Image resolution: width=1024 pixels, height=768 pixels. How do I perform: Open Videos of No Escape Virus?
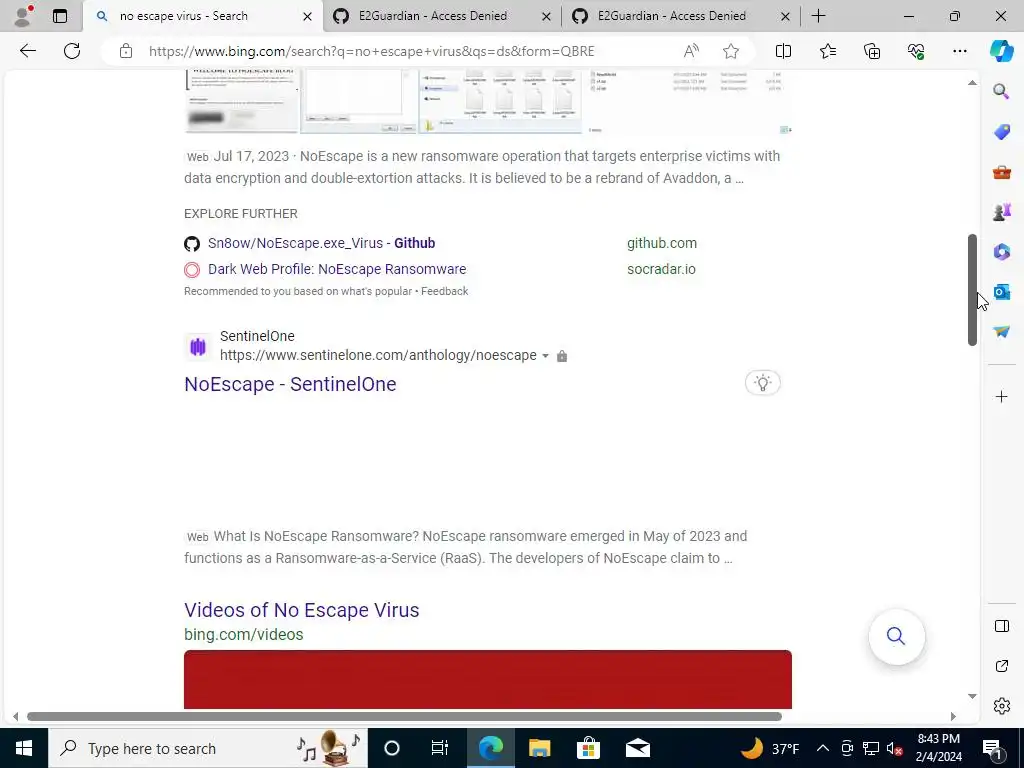point(302,610)
